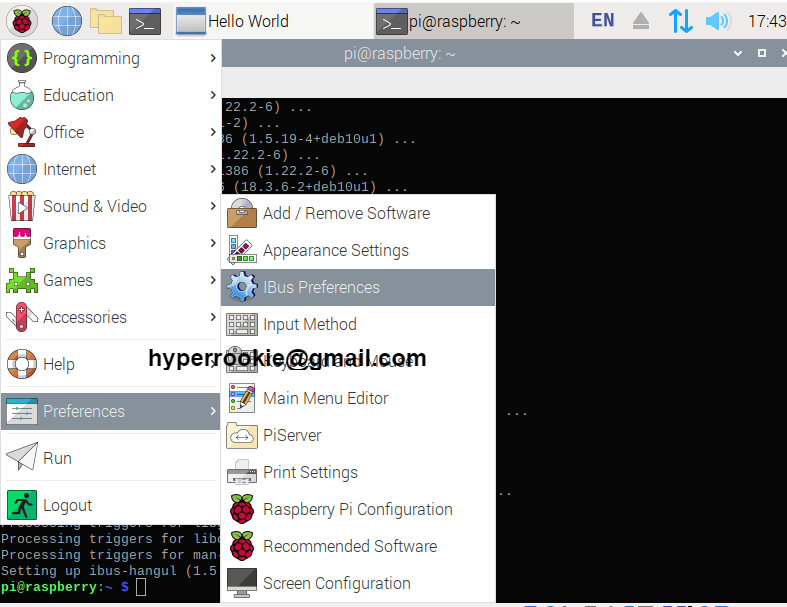Viewport: 787px width, 607px height.
Task: Open the Education menu category
Action: click(111, 95)
